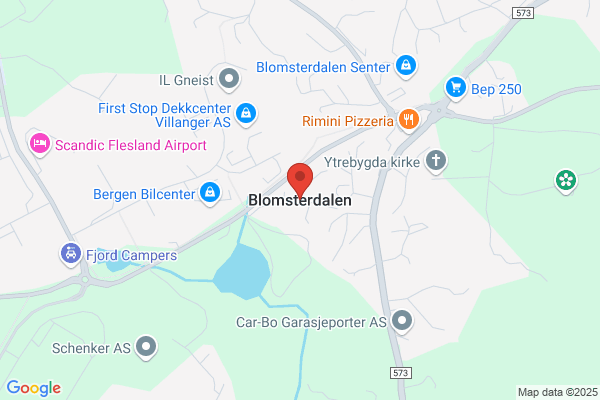The height and width of the screenshot is (400, 600).
Task: Open the Scandic Flesland Airport hotel icon
Action: click(x=40, y=144)
